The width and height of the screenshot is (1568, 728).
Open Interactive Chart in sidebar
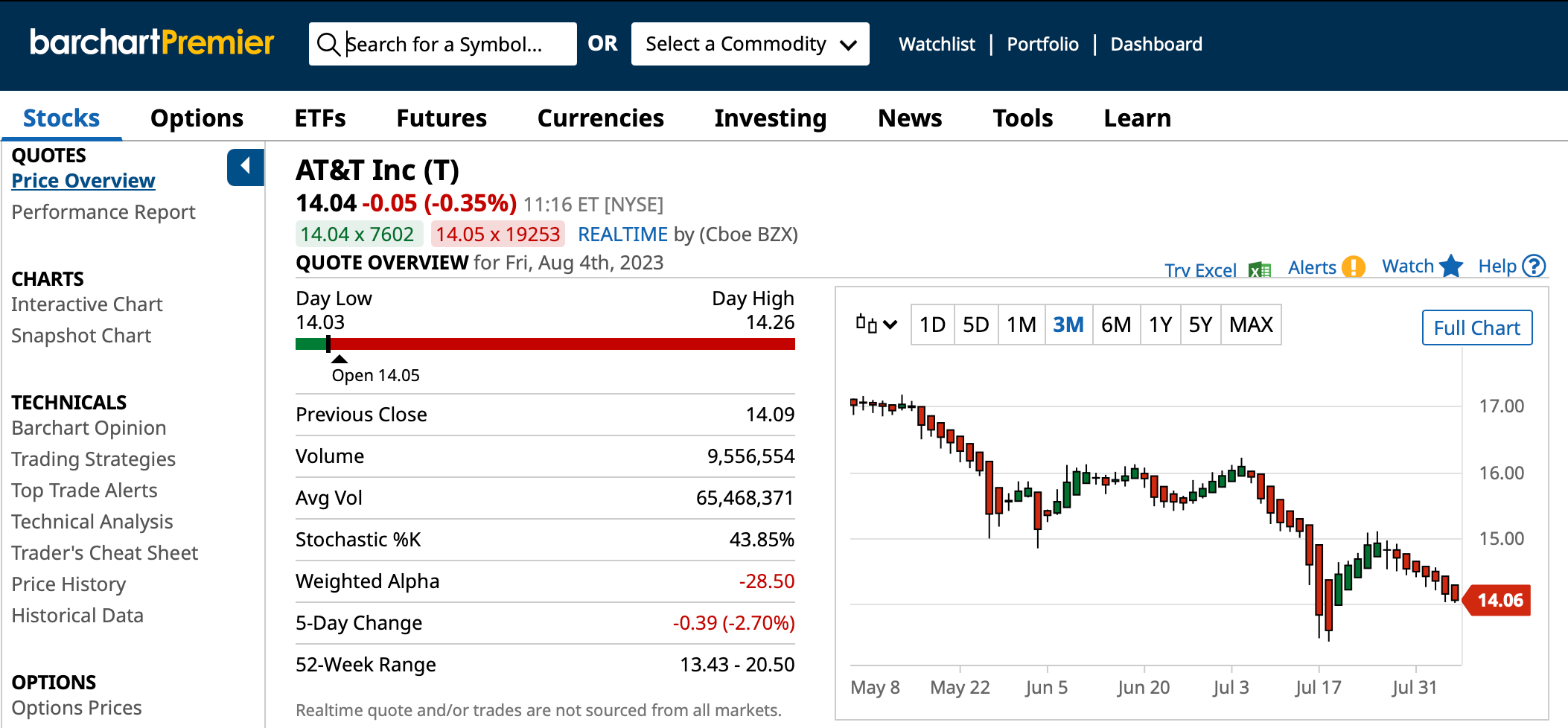coord(87,304)
